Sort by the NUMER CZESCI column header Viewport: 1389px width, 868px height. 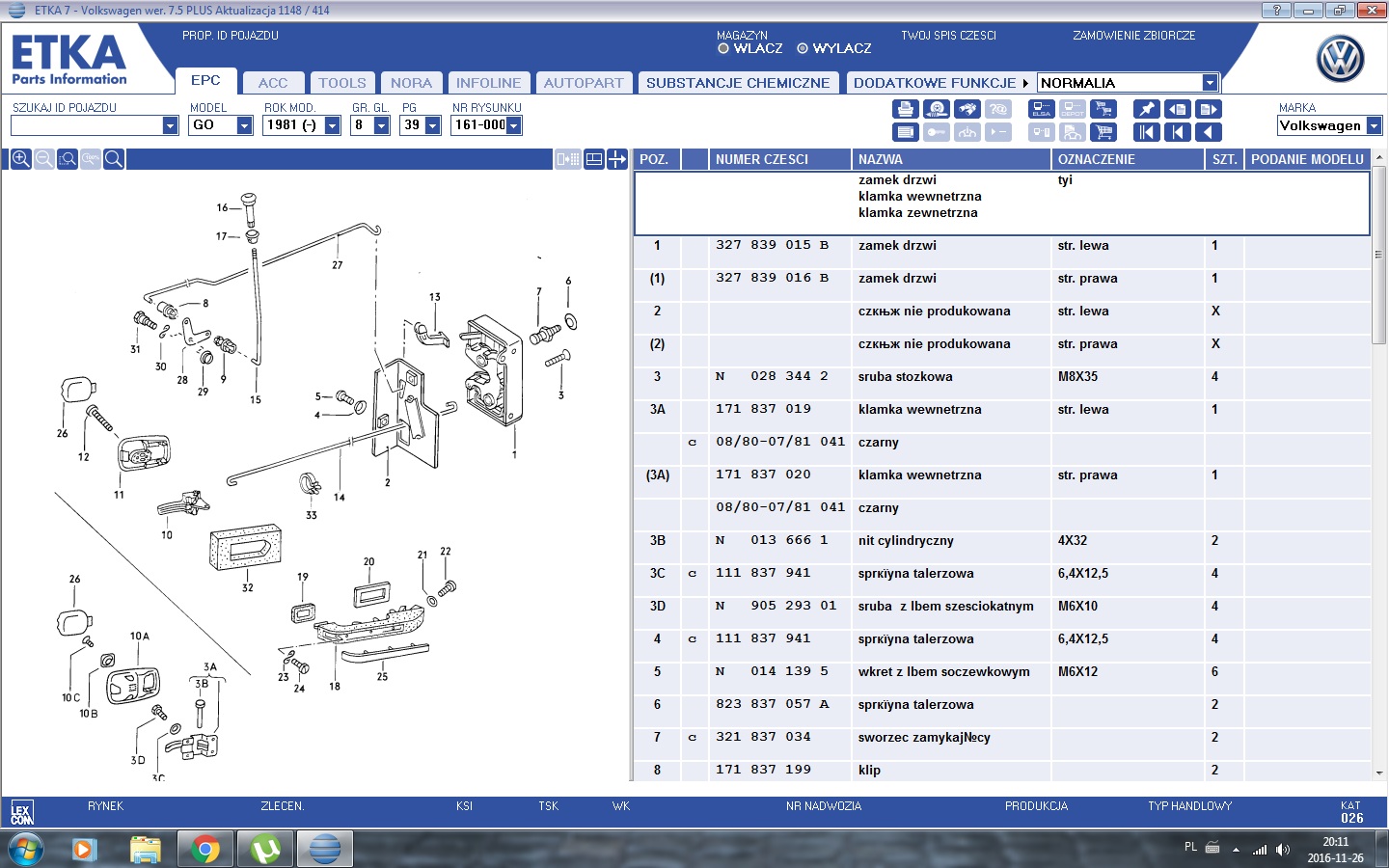[779, 159]
